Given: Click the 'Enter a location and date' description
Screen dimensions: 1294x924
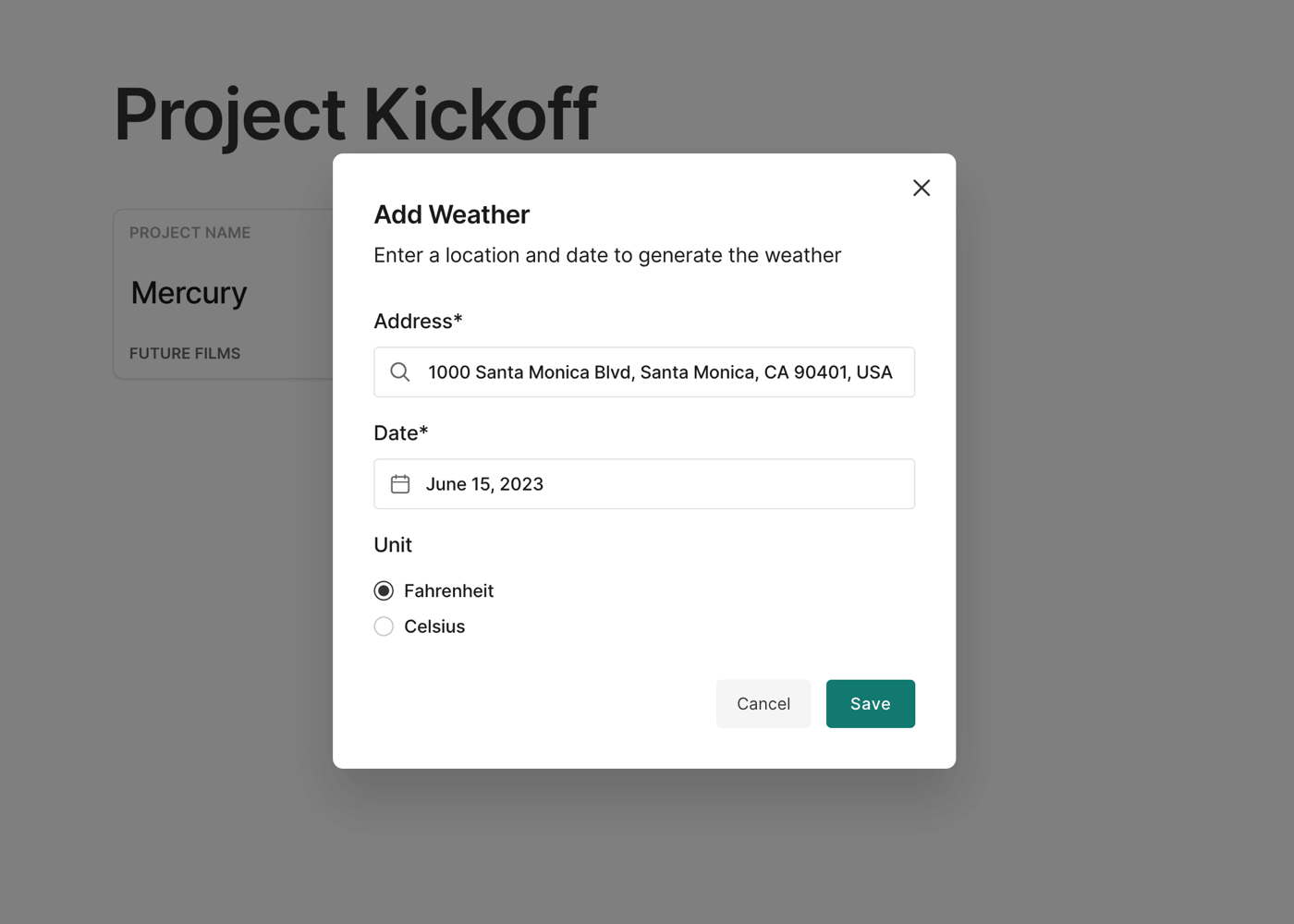Looking at the screenshot, I should tap(607, 255).
